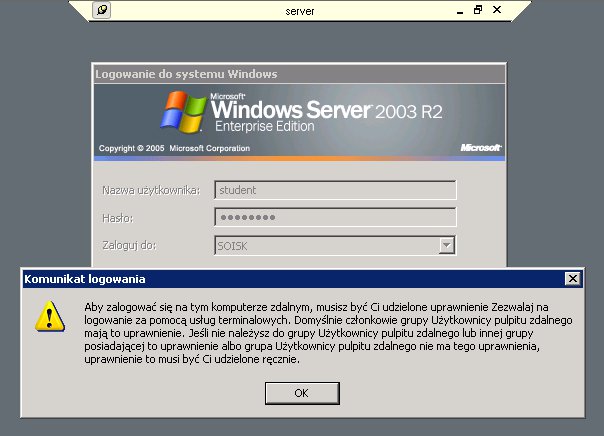Click the Zaloguj do label
The width and height of the screenshot is (604, 436).
click(129, 245)
